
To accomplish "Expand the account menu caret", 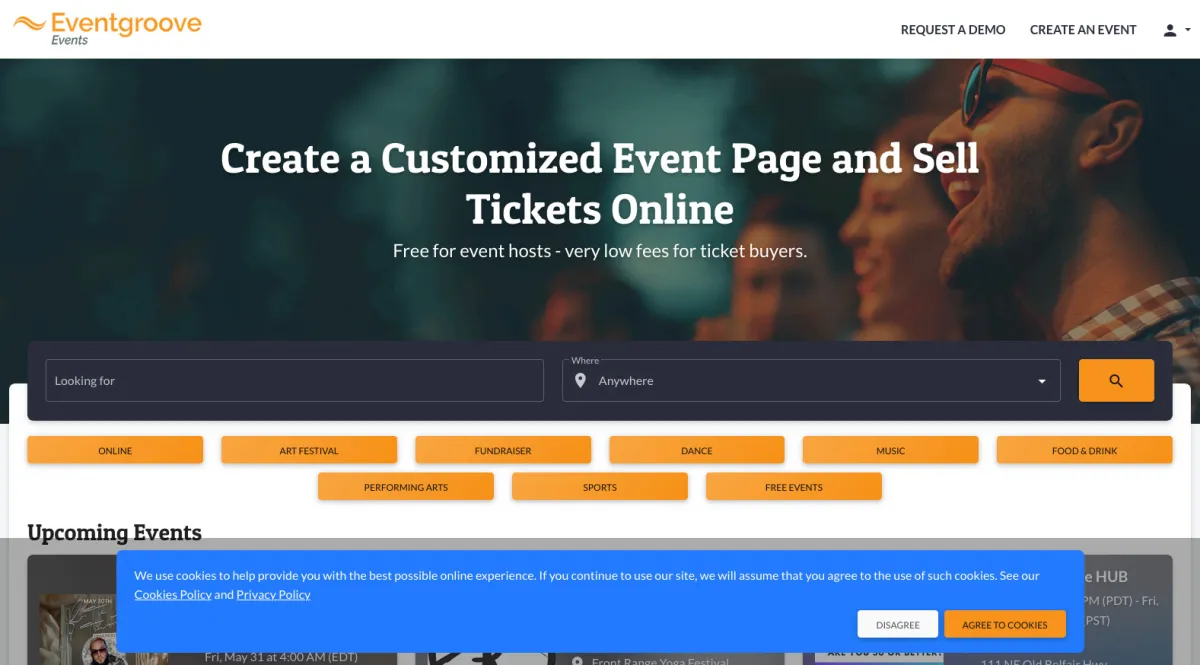I will tap(1188, 30).
